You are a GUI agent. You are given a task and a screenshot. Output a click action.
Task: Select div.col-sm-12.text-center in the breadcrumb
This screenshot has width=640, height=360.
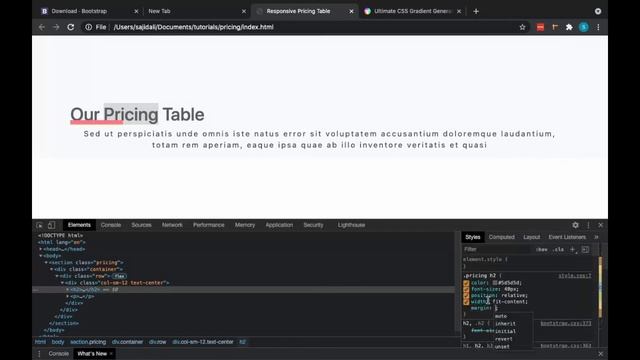[x=202, y=342]
